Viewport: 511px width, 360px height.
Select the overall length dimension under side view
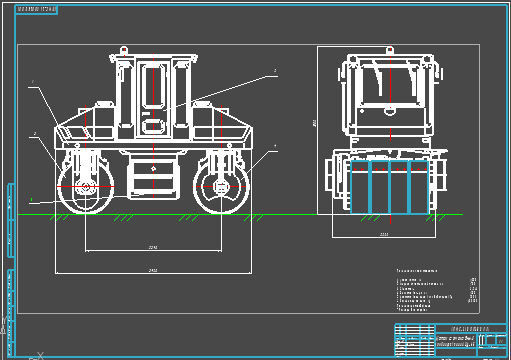[x=153, y=271]
